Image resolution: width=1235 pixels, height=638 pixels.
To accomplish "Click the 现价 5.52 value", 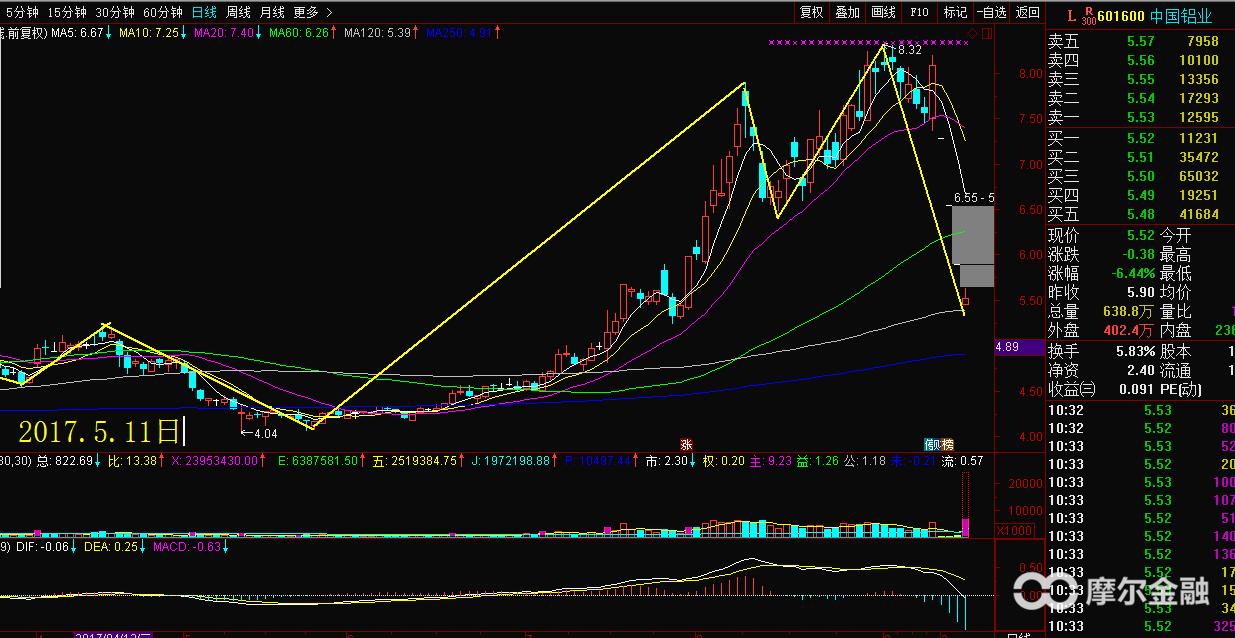I will 1140,235.
